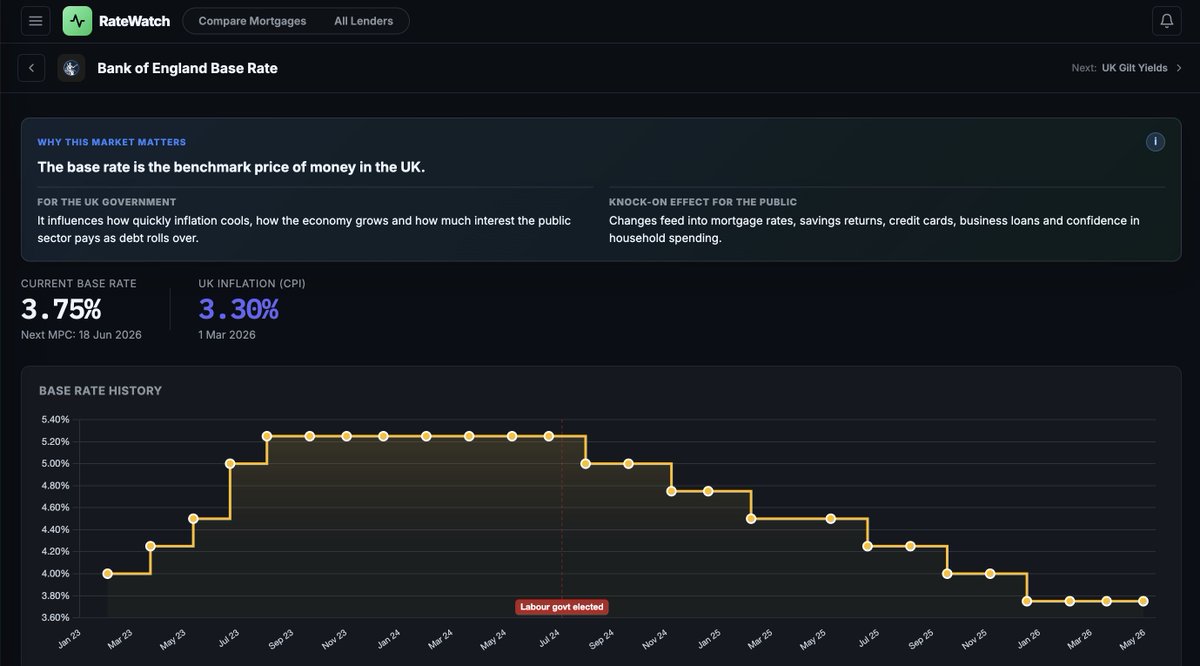Click the Current Base Rate value 3.75%
Viewport: 1200px width, 666px height.
(x=61, y=310)
